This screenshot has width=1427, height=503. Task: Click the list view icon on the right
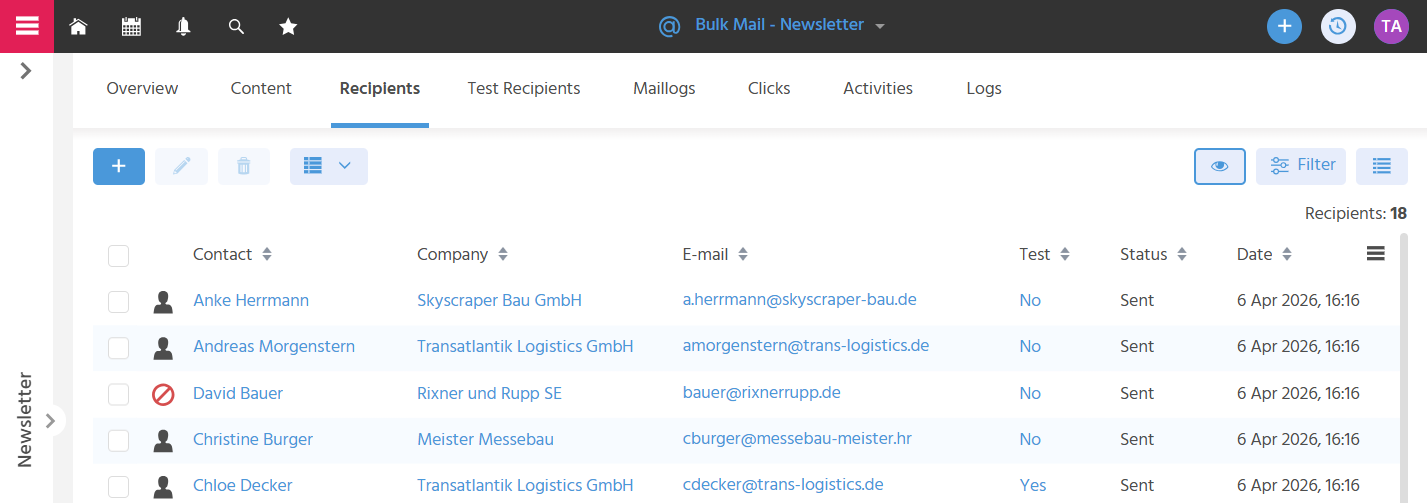1382,166
